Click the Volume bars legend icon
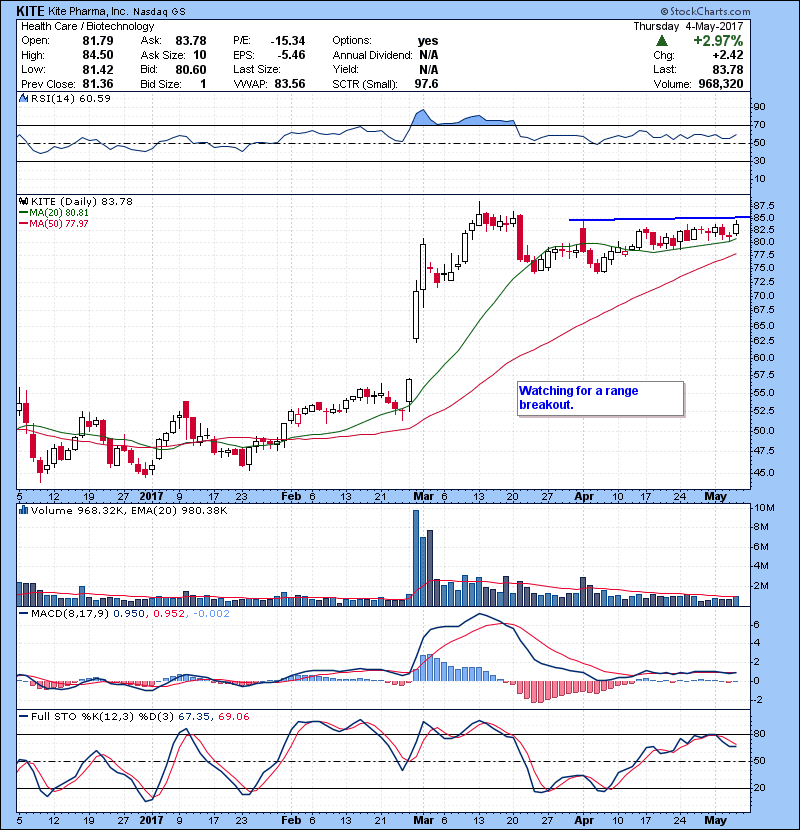 23,510
